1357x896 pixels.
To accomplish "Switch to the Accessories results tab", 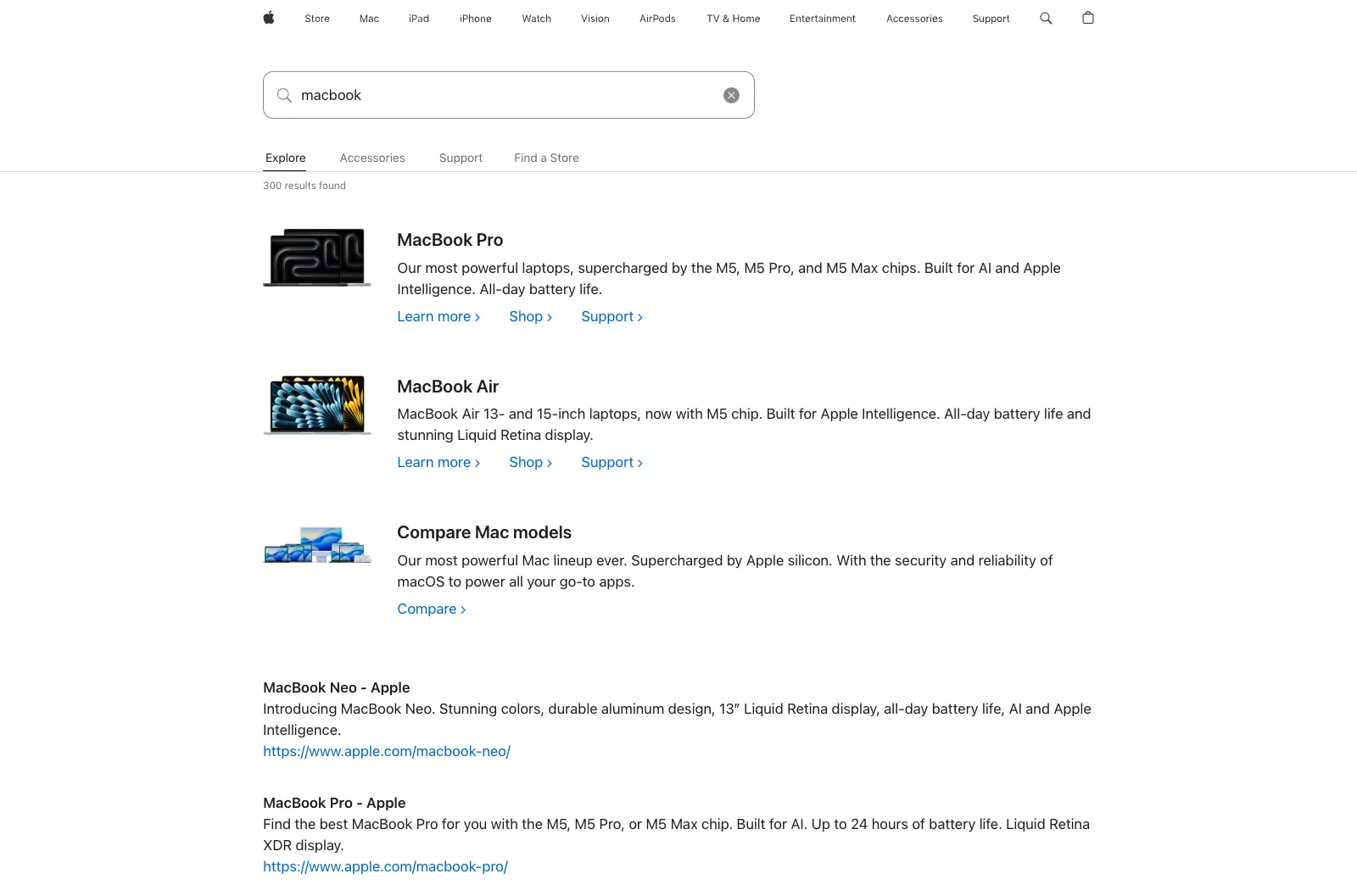I will pyautogui.click(x=372, y=158).
